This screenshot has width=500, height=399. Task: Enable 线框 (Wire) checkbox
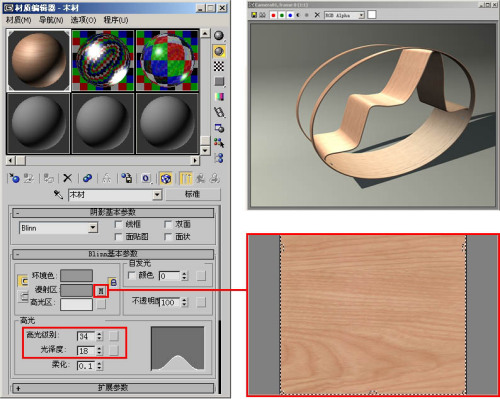[118, 224]
